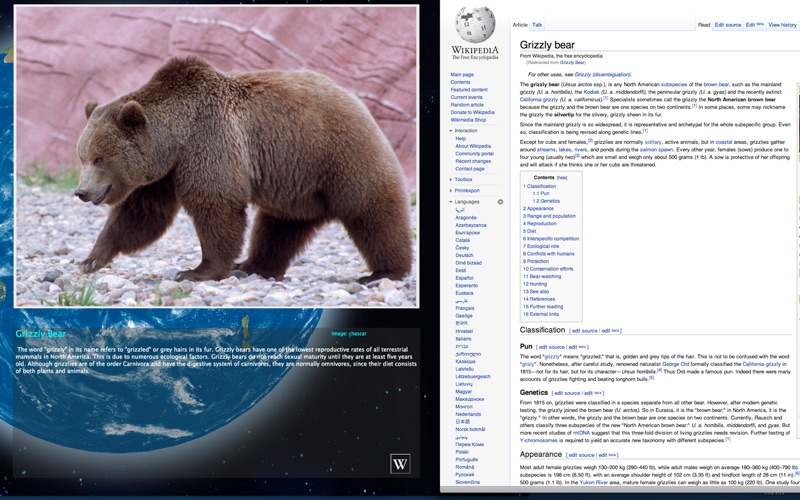Open Community portal link
The height and width of the screenshot is (500, 800).
click(474, 154)
